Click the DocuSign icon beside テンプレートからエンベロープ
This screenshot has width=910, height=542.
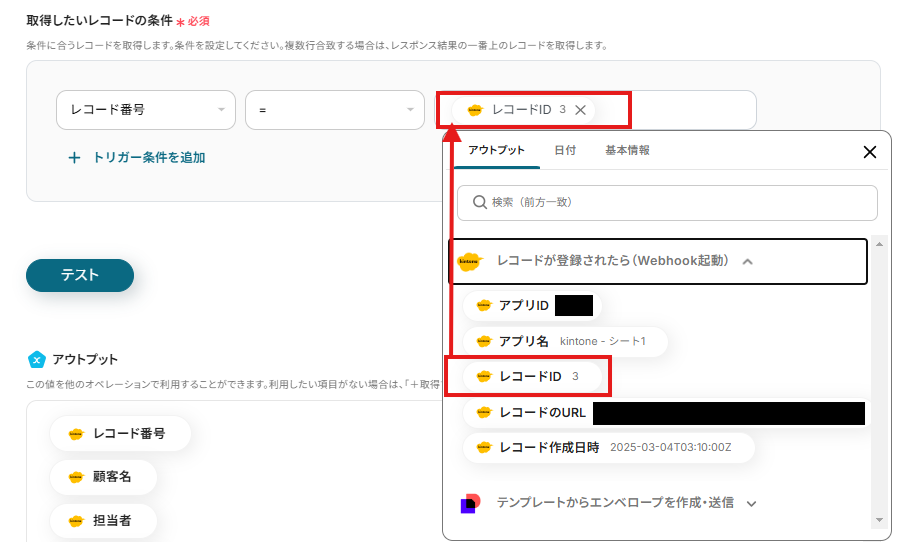(470, 503)
